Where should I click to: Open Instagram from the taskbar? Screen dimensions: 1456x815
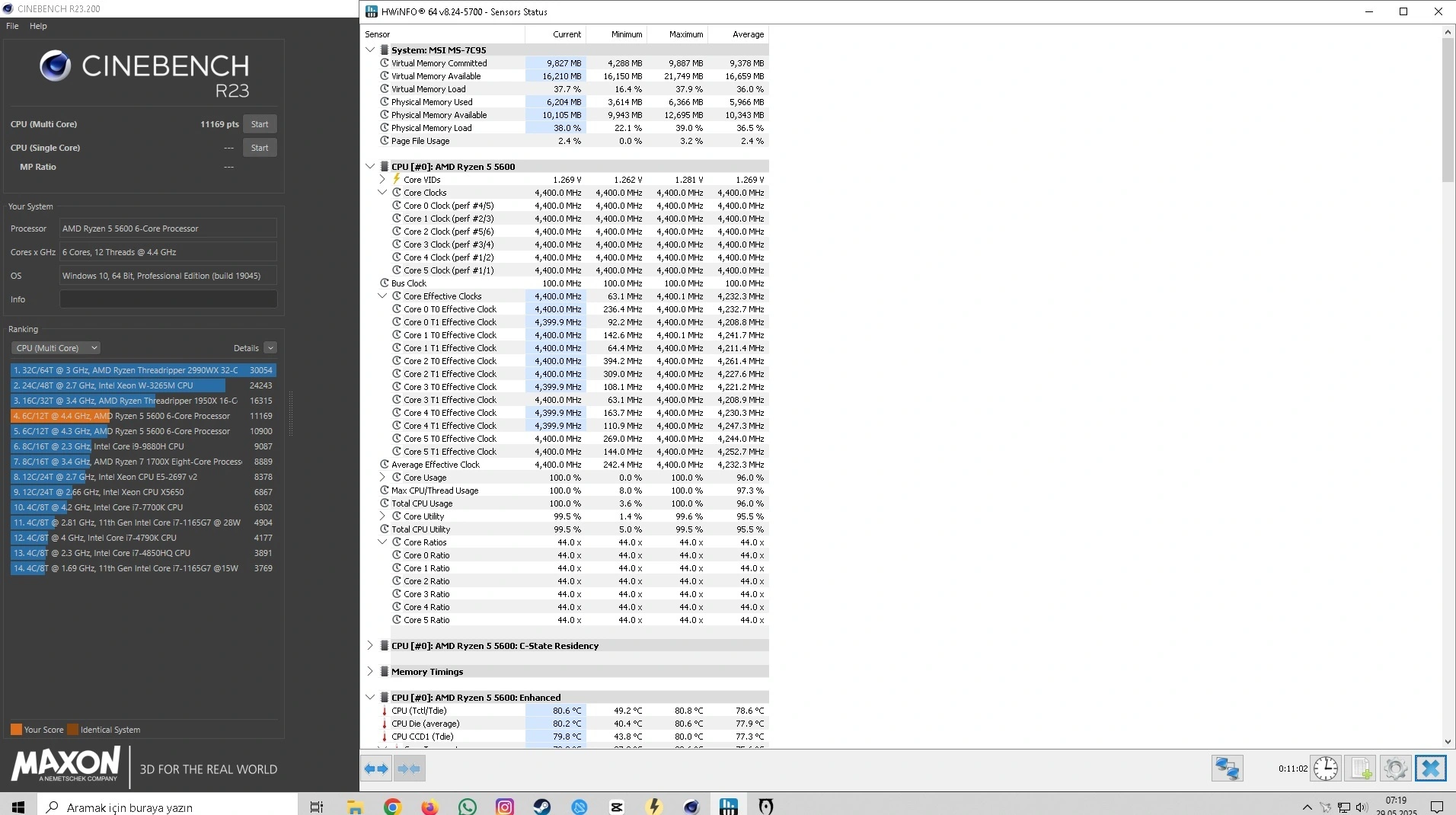[504, 807]
